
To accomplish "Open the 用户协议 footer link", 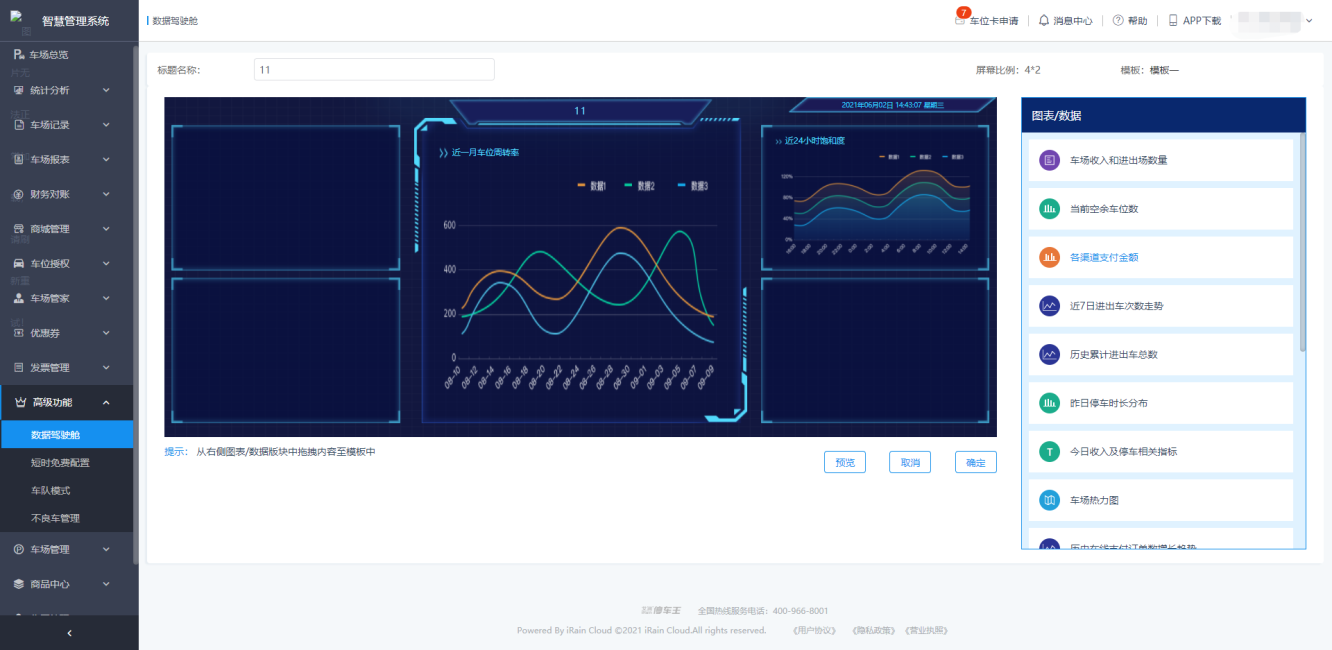I will (x=813, y=631).
